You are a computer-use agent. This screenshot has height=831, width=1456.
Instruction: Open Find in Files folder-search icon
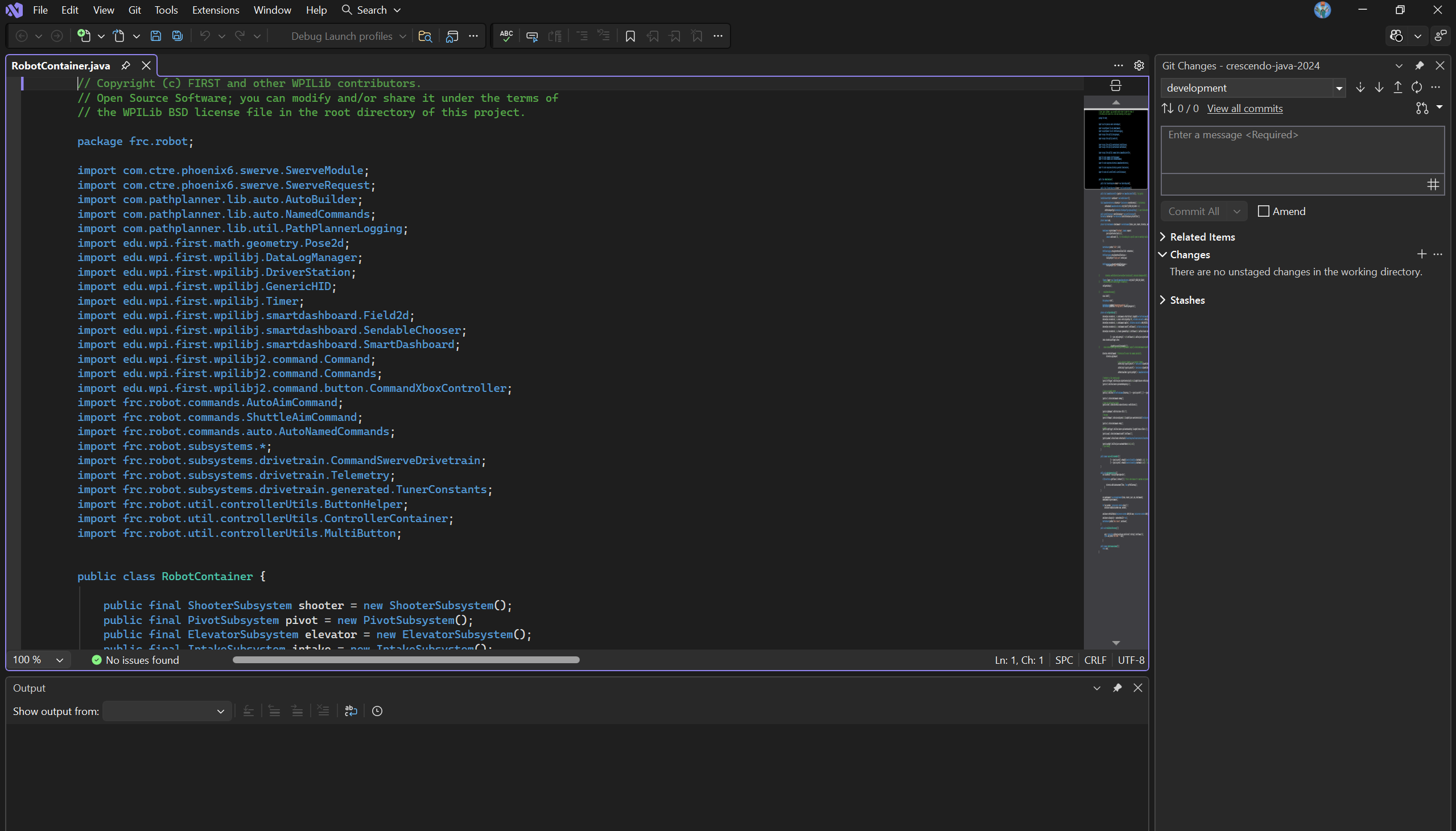click(x=424, y=36)
